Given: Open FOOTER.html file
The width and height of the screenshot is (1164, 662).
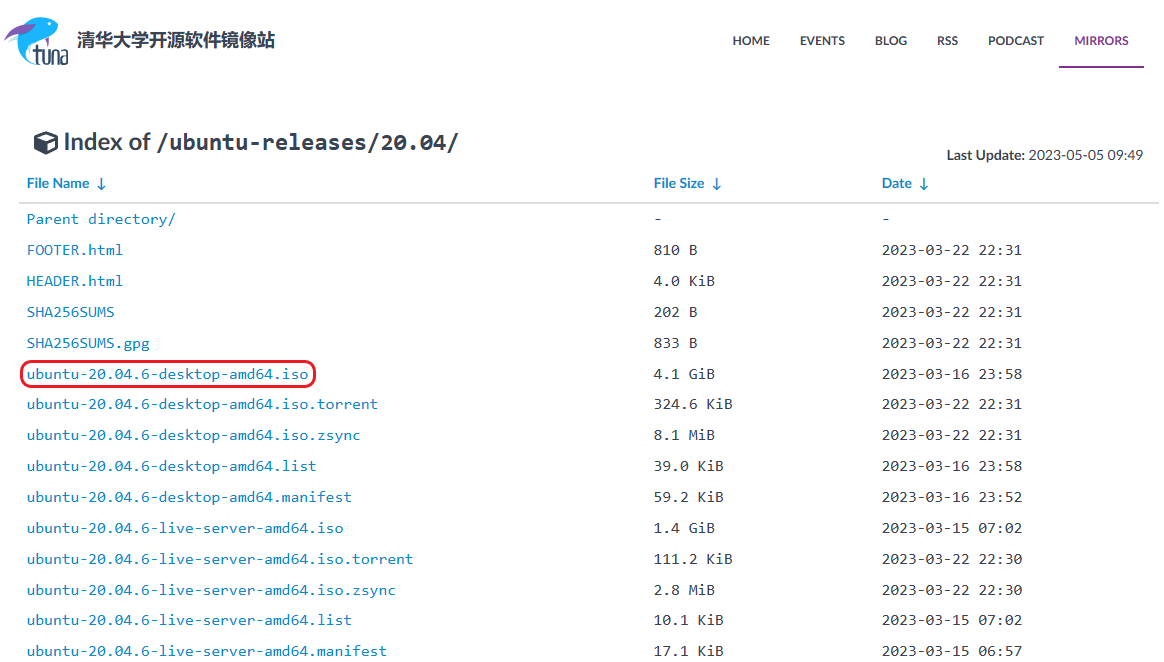Looking at the screenshot, I should pyautogui.click(x=74, y=250).
